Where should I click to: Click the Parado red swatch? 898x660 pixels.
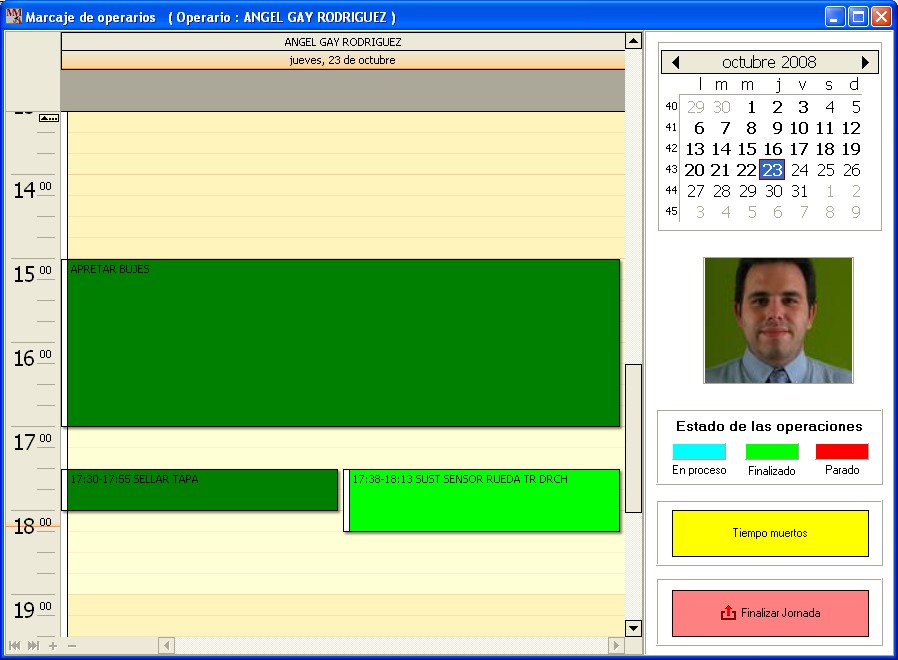point(842,451)
